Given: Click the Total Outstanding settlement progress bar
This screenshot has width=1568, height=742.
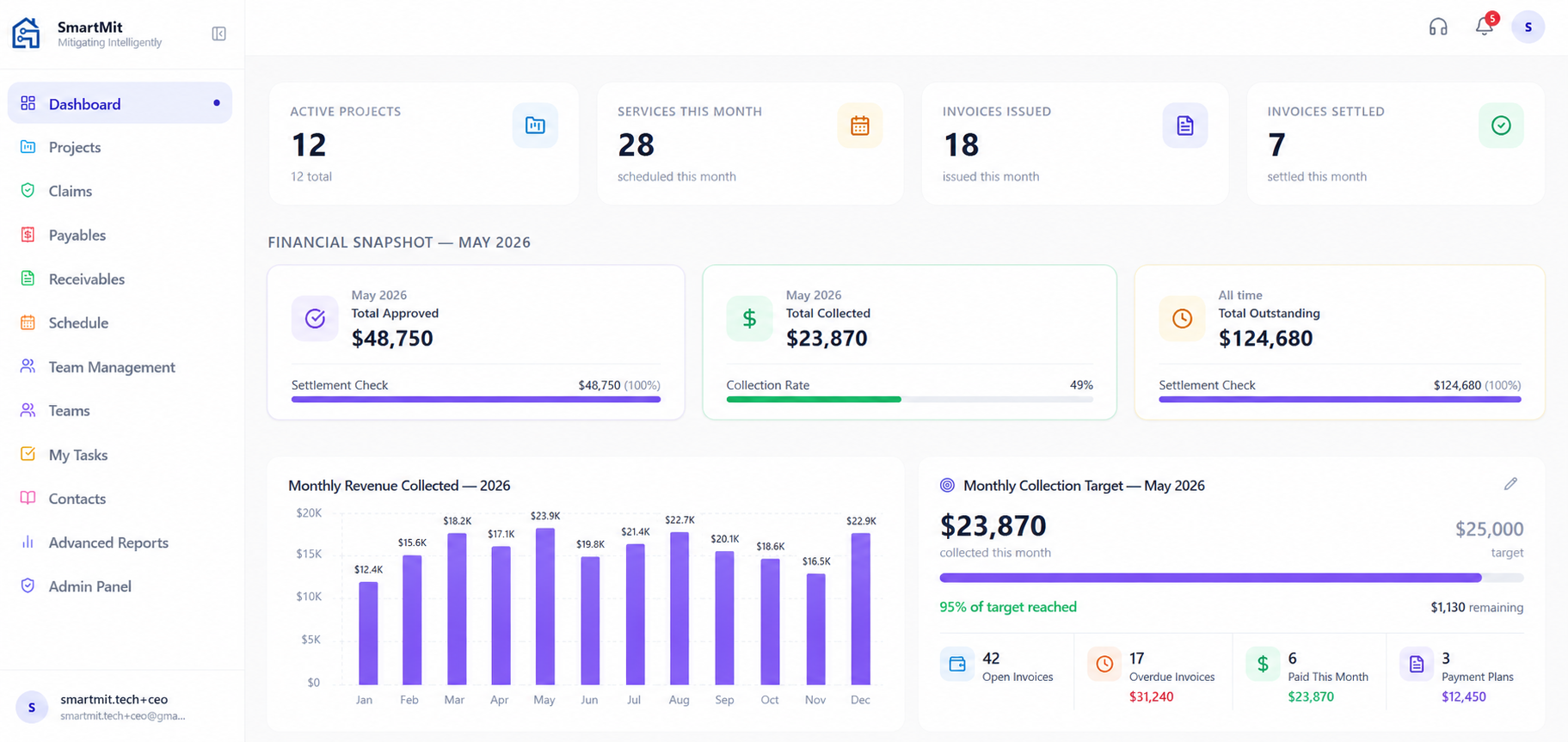Looking at the screenshot, I should 1339,399.
